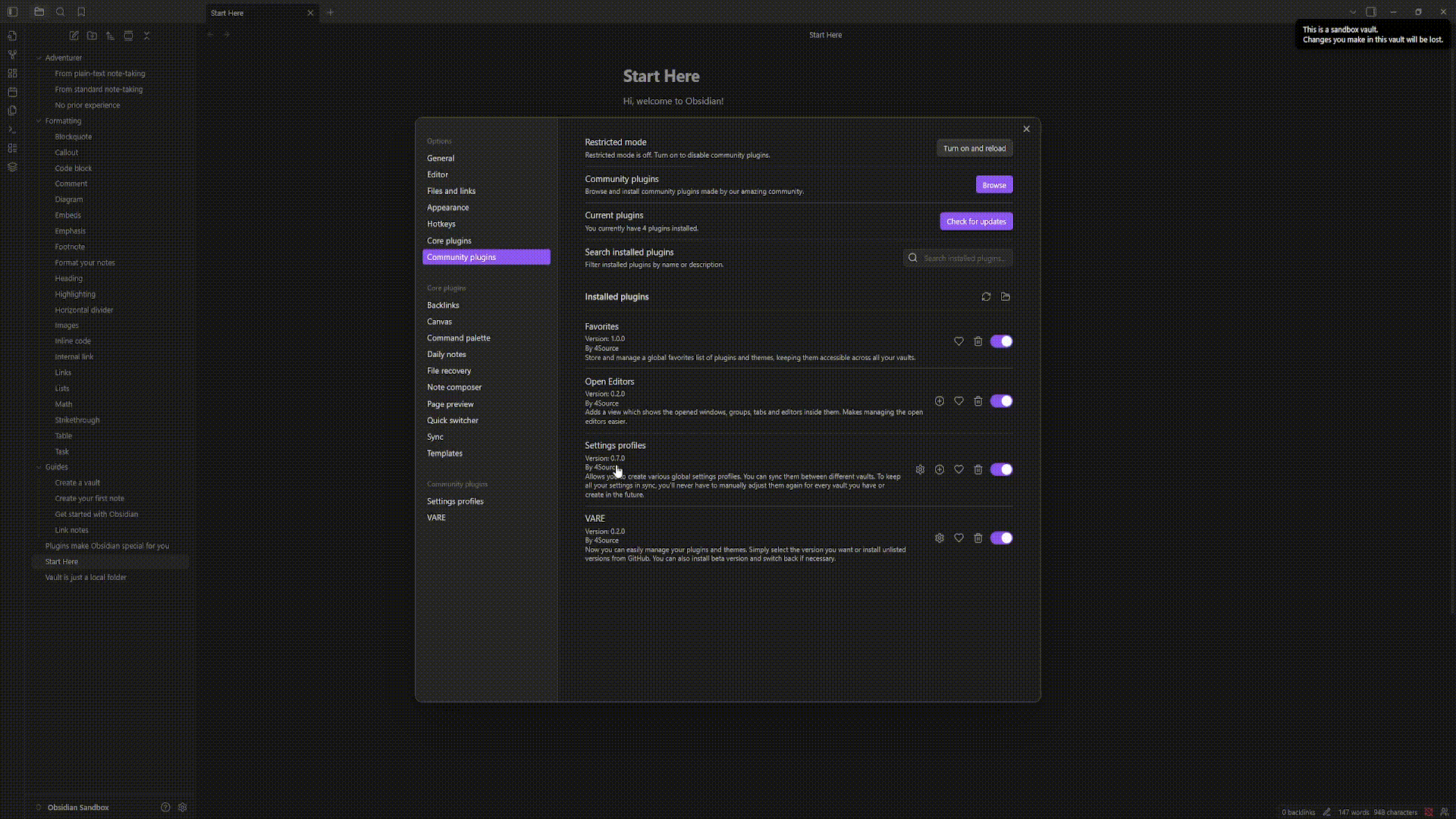Click the hotkey plus icon for Open Editors
1456x819 pixels.
[x=940, y=401]
